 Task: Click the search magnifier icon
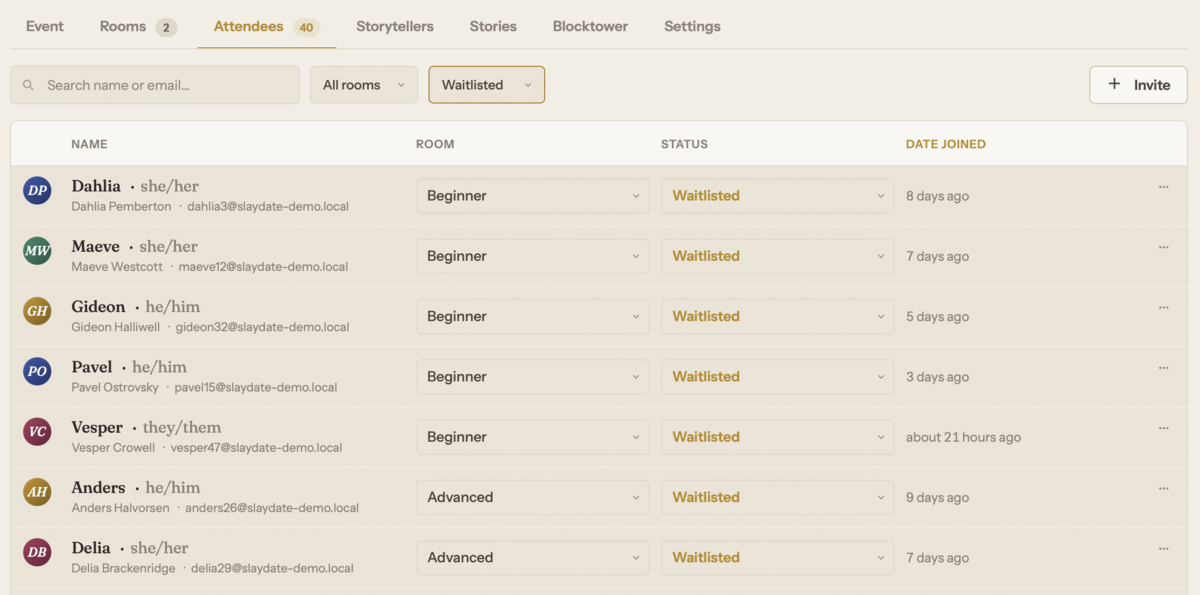[x=28, y=85]
